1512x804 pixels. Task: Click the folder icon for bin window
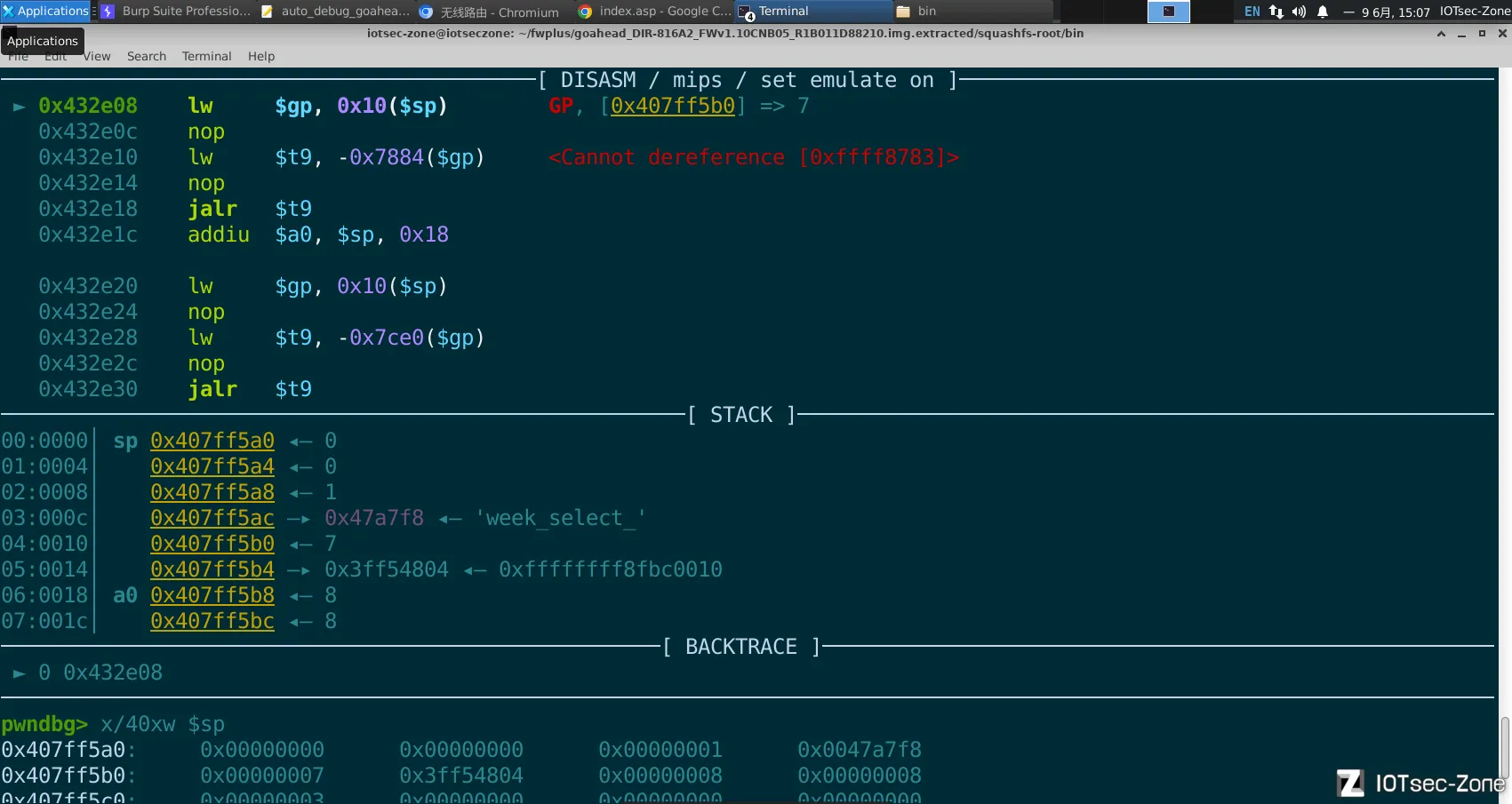903,12
